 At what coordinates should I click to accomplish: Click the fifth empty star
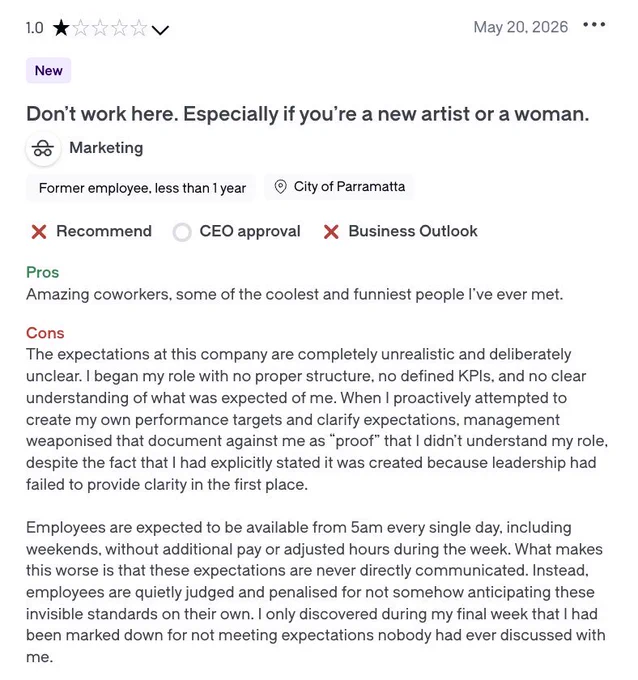tap(138, 29)
